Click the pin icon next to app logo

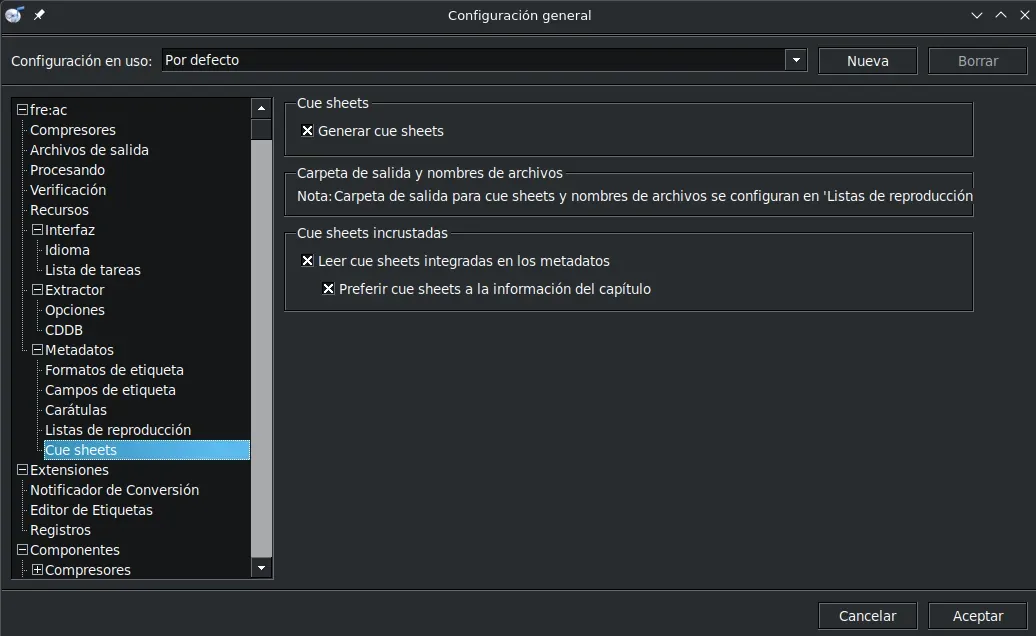[38, 15]
